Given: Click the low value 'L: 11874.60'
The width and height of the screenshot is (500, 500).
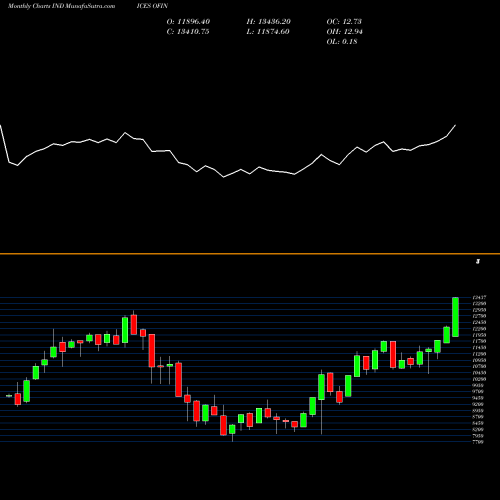Looking at the screenshot, I should [x=268, y=32].
